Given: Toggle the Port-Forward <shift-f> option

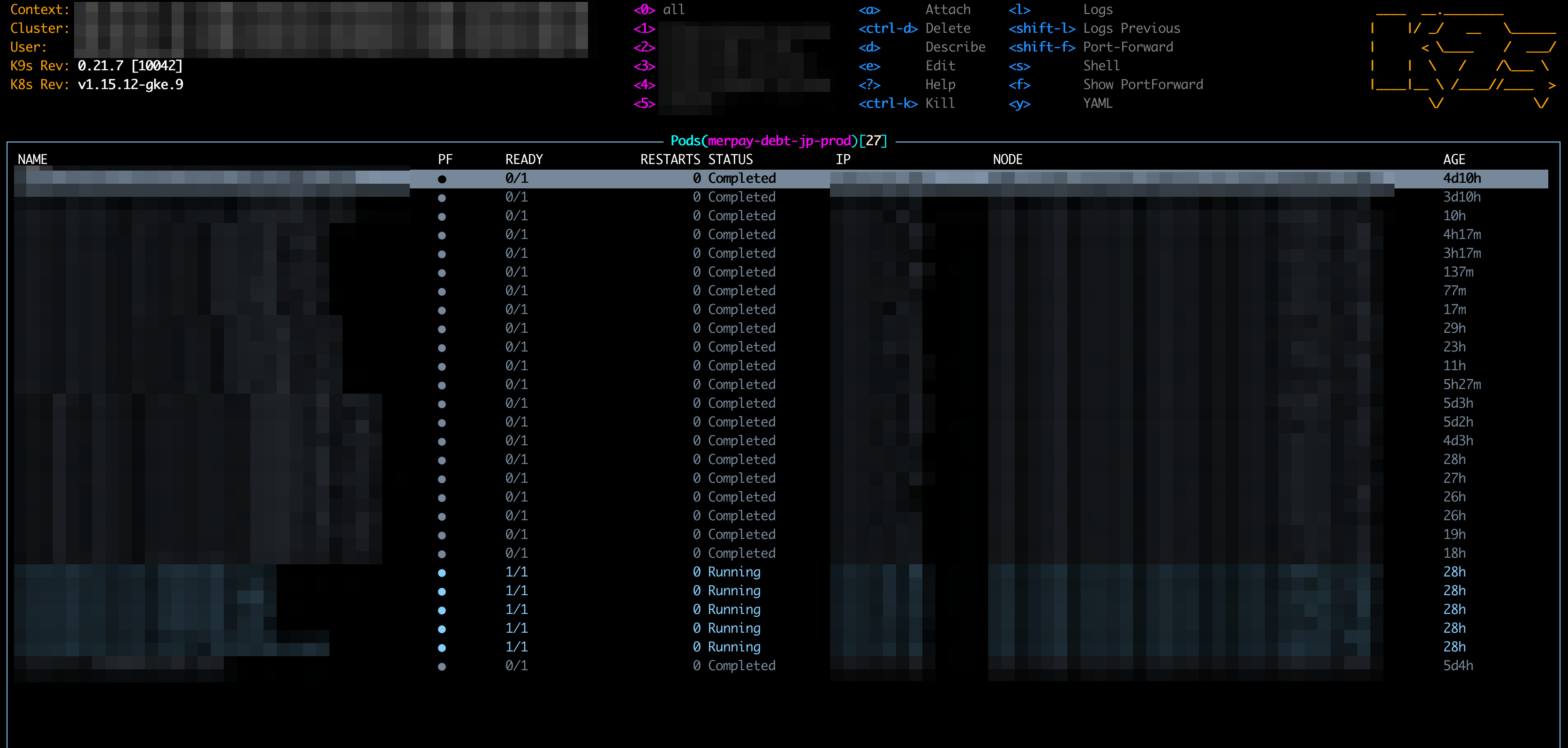Looking at the screenshot, I should pos(1042,47).
